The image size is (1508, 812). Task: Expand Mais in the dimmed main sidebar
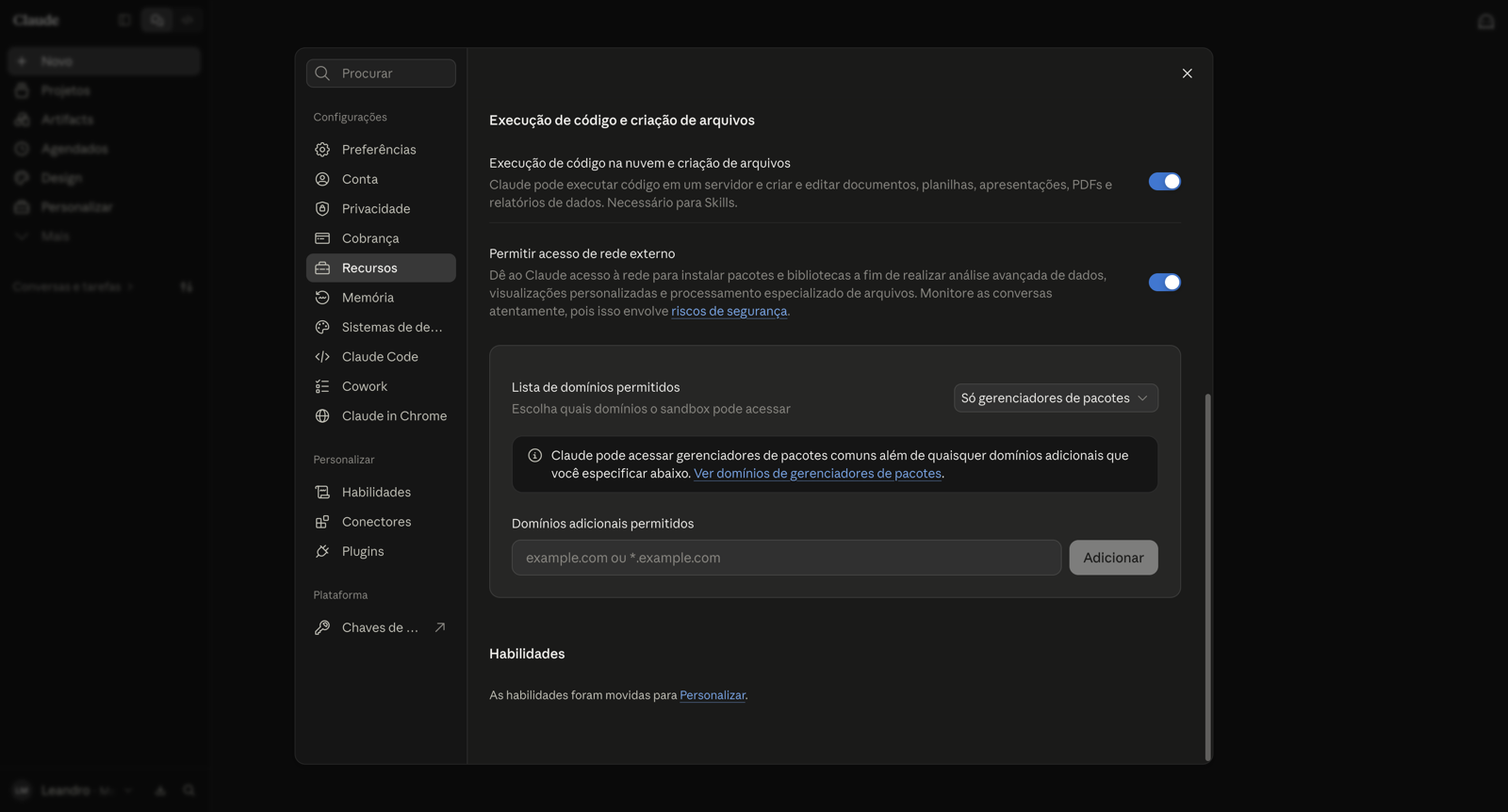click(104, 236)
